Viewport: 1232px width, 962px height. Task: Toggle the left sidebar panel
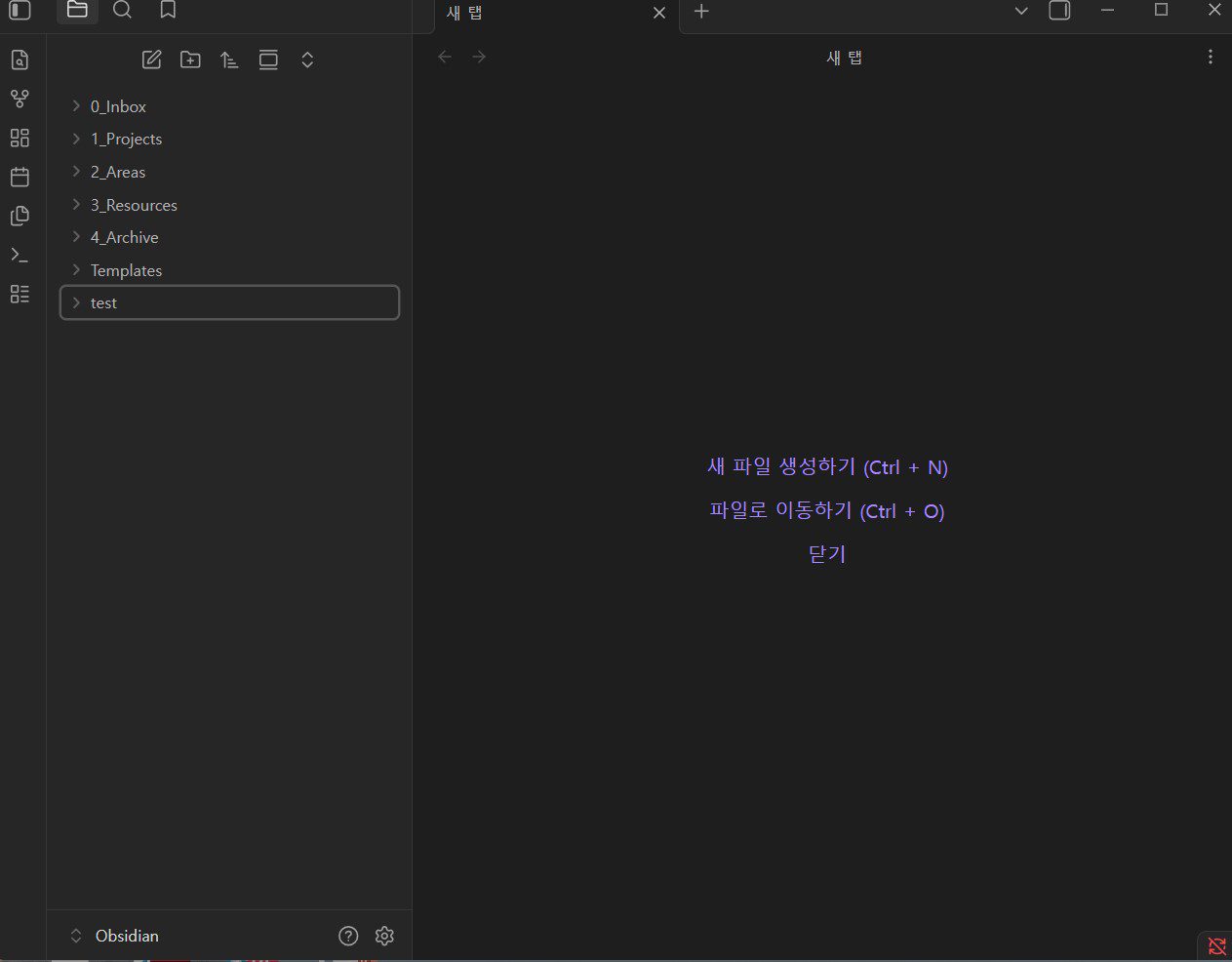coord(18,10)
